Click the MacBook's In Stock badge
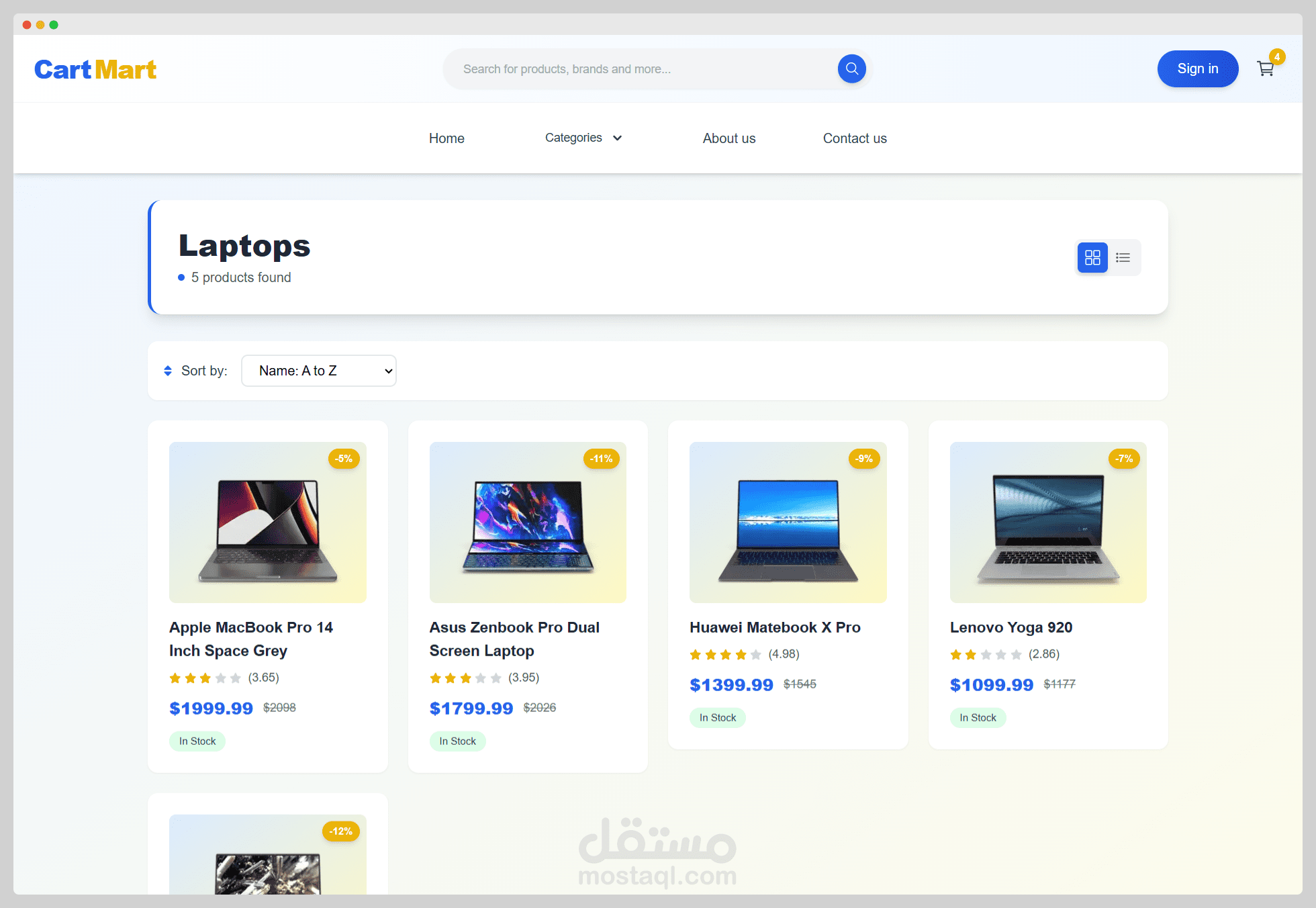This screenshot has height=908, width=1316. click(x=197, y=741)
